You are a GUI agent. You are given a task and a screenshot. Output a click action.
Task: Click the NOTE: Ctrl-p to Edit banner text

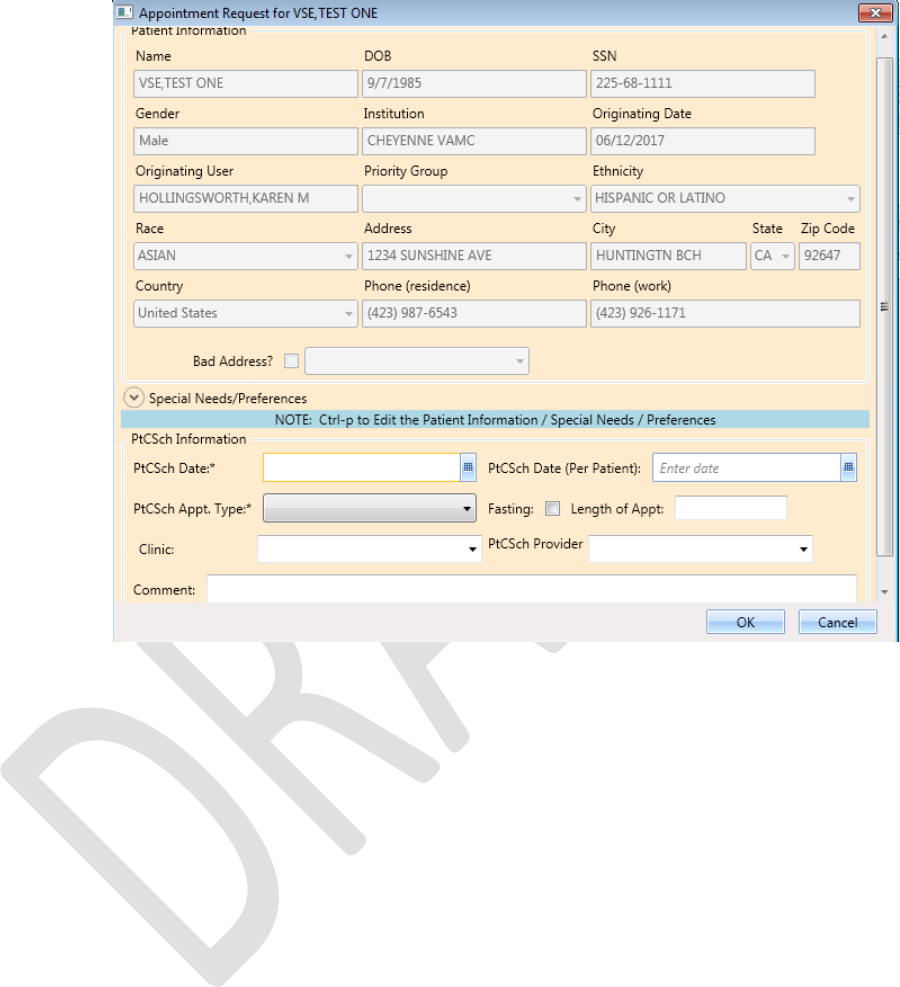[x=495, y=420]
